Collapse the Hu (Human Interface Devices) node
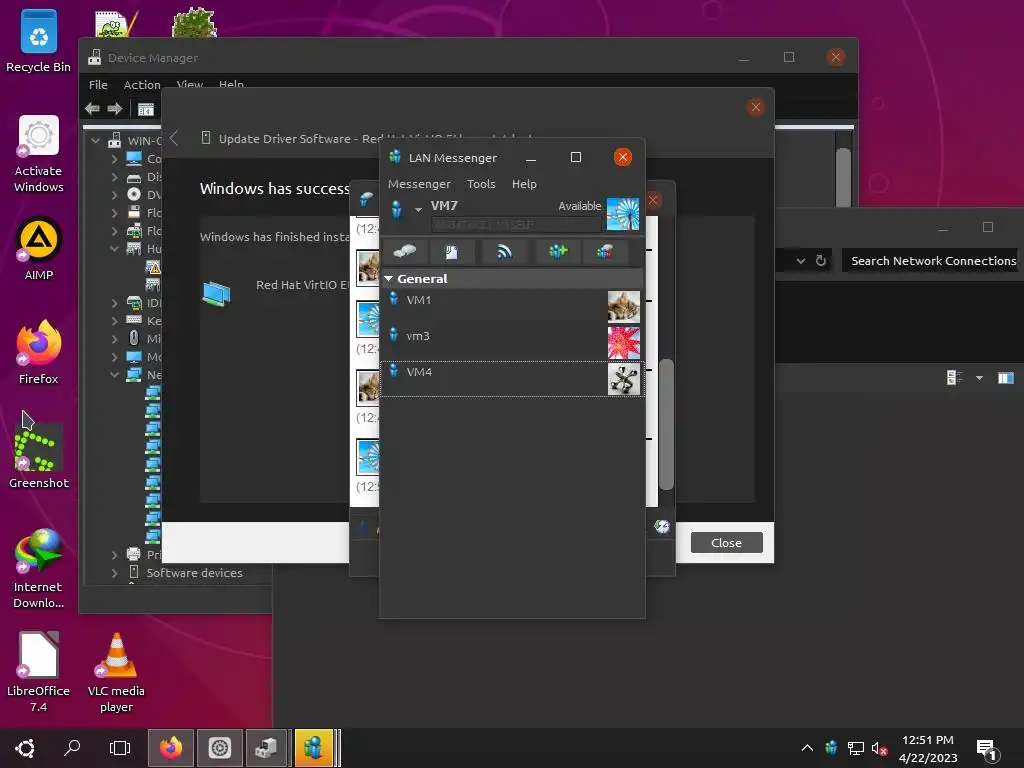The height and width of the screenshot is (768, 1024). (x=115, y=249)
